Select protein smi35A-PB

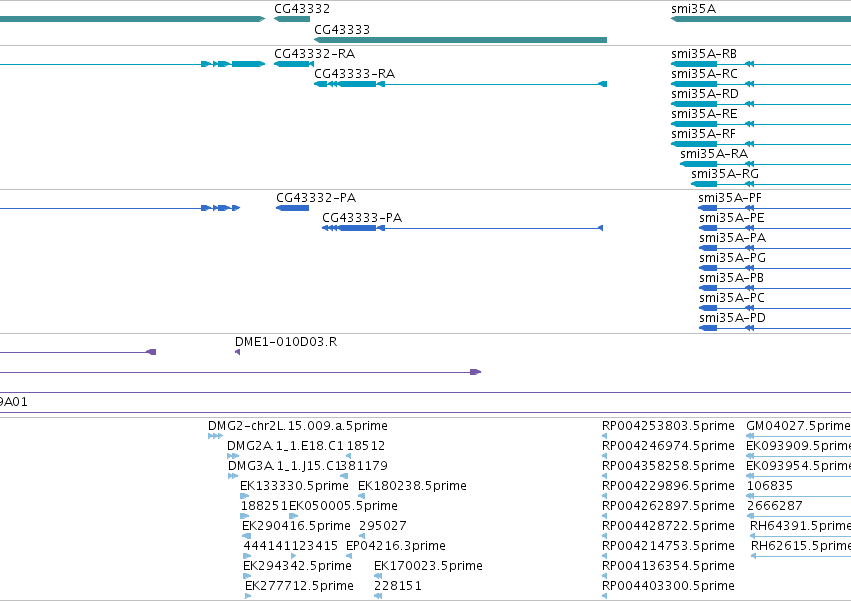tap(732, 278)
